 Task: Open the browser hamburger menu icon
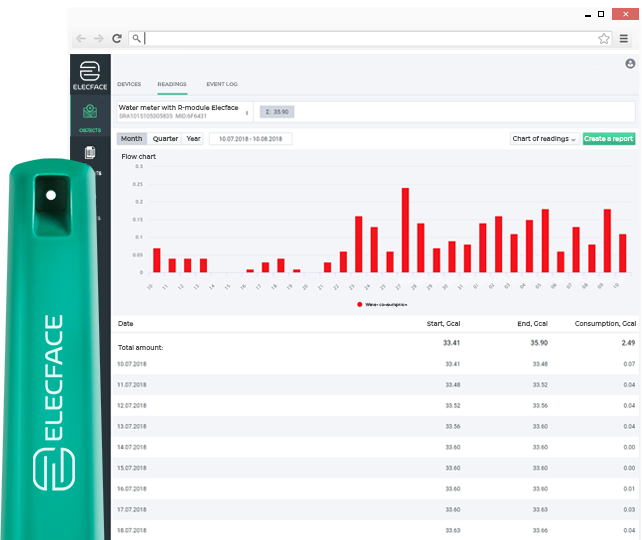624,38
